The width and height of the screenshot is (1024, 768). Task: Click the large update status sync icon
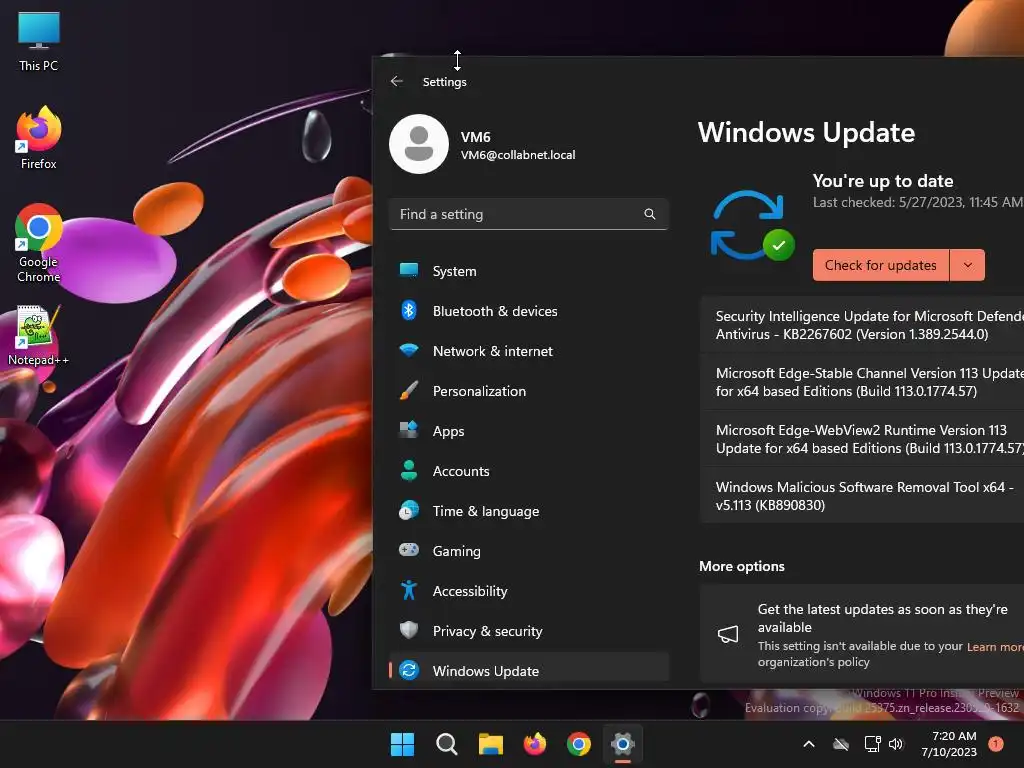pyautogui.click(x=752, y=225)
